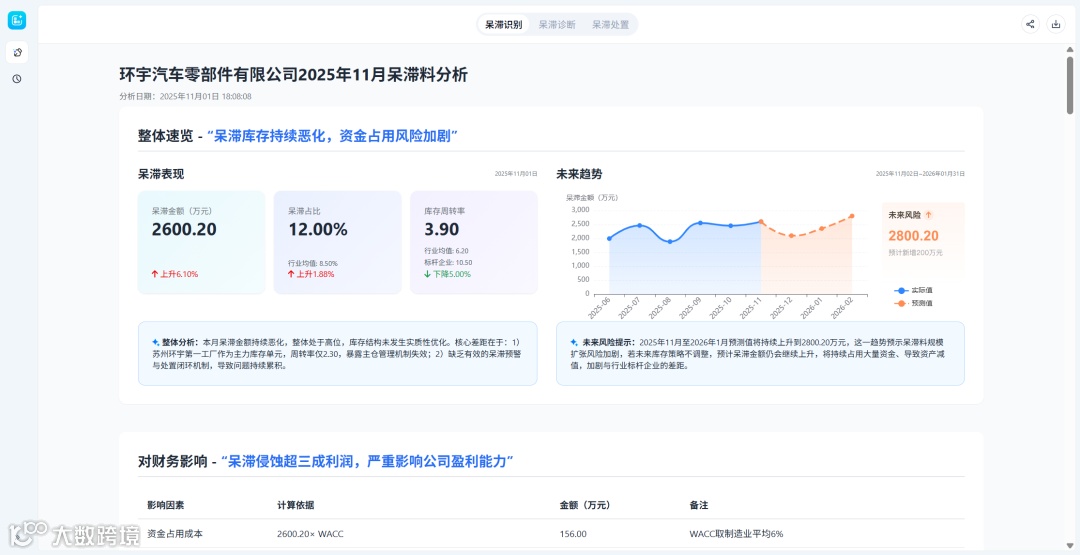The width and height of the screenshot is (1080, 555).
Task: Open the history clock icon
Action: (17, 78)
